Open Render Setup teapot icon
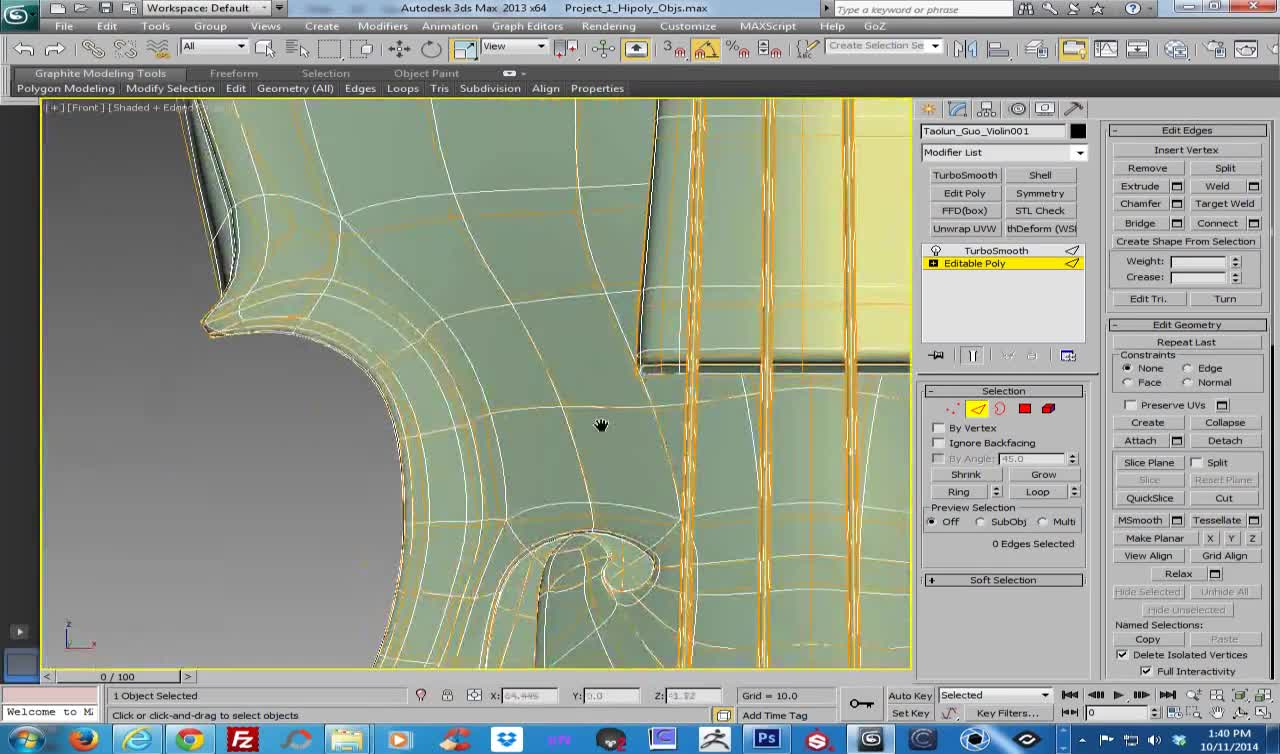Screen dimensions: 1280x754 coord(1214,48)
